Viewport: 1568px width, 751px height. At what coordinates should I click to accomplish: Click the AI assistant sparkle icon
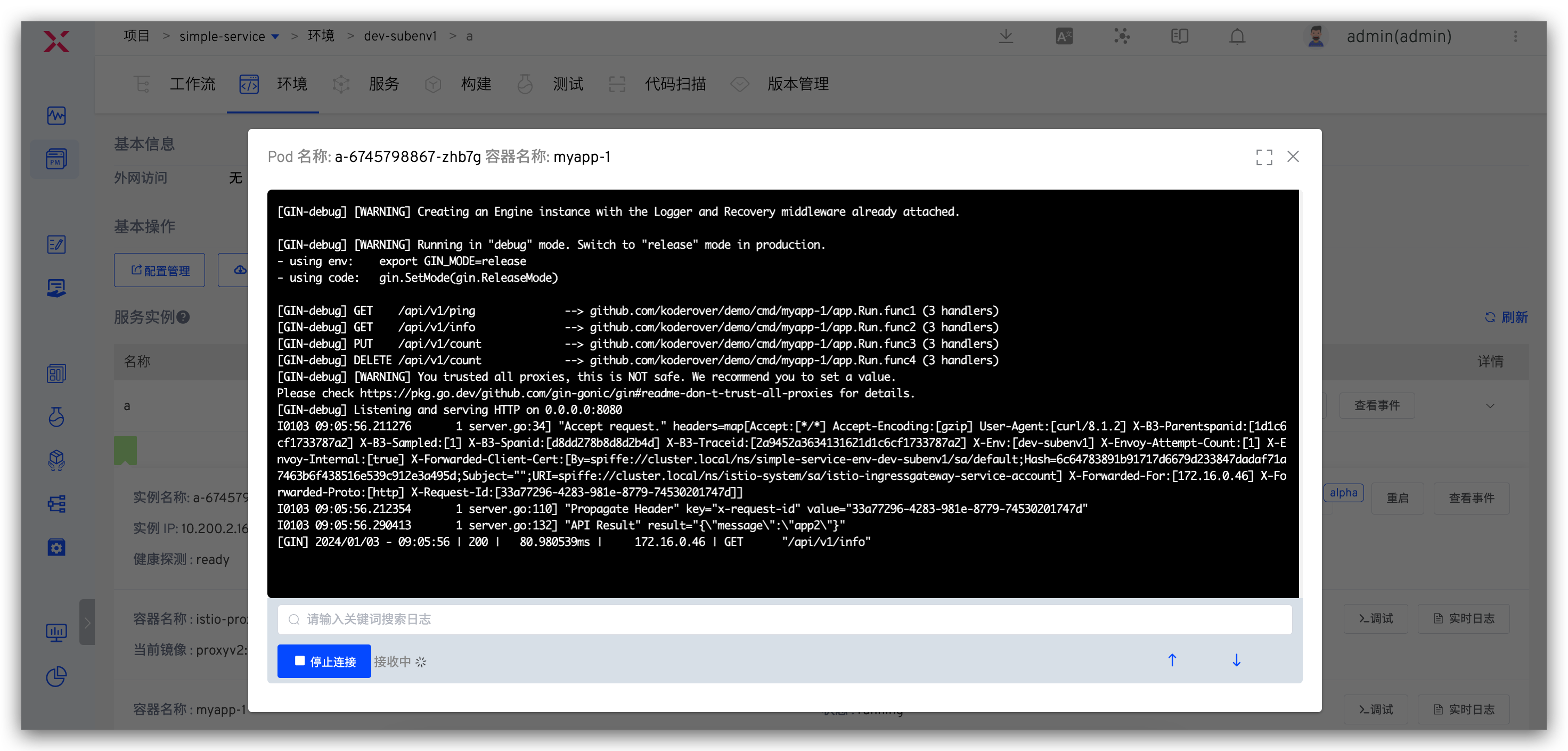tap(1122, 37)
